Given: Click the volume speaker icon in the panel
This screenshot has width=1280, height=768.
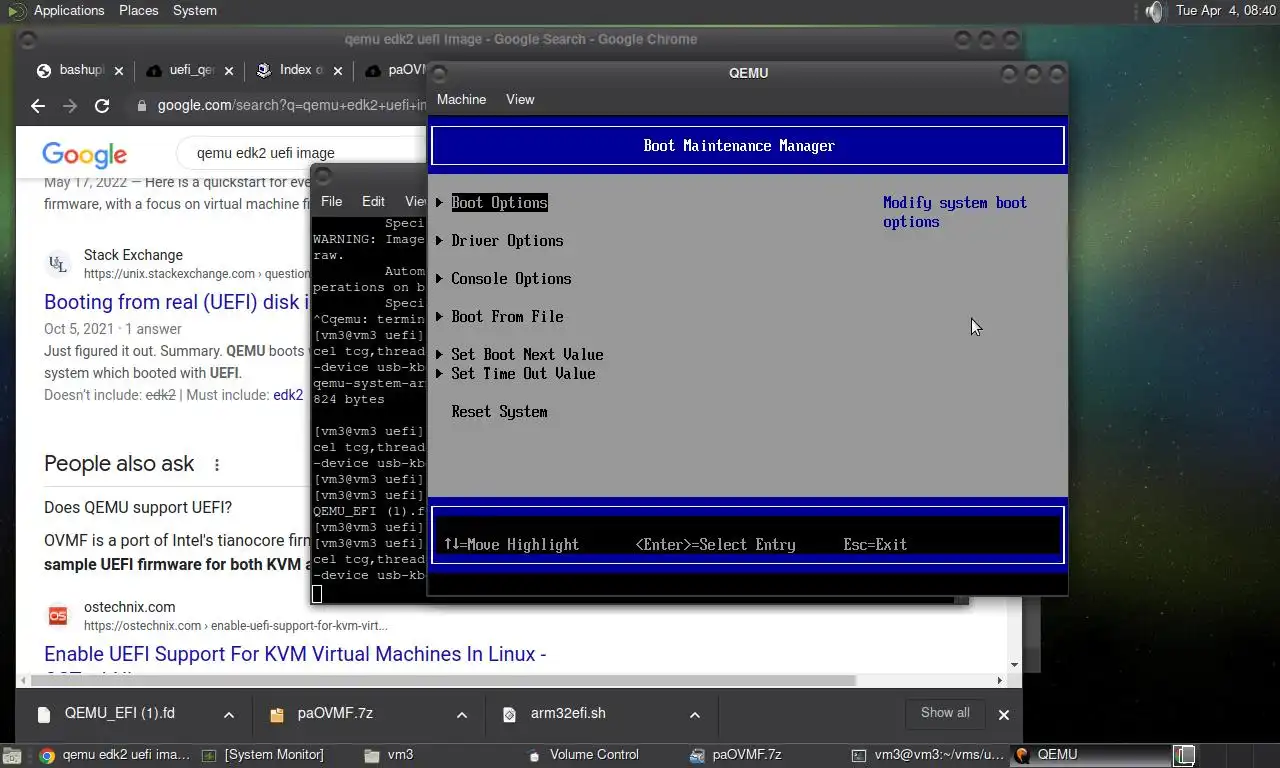Looking at the screenshot, I should (x=1155, y=11).
